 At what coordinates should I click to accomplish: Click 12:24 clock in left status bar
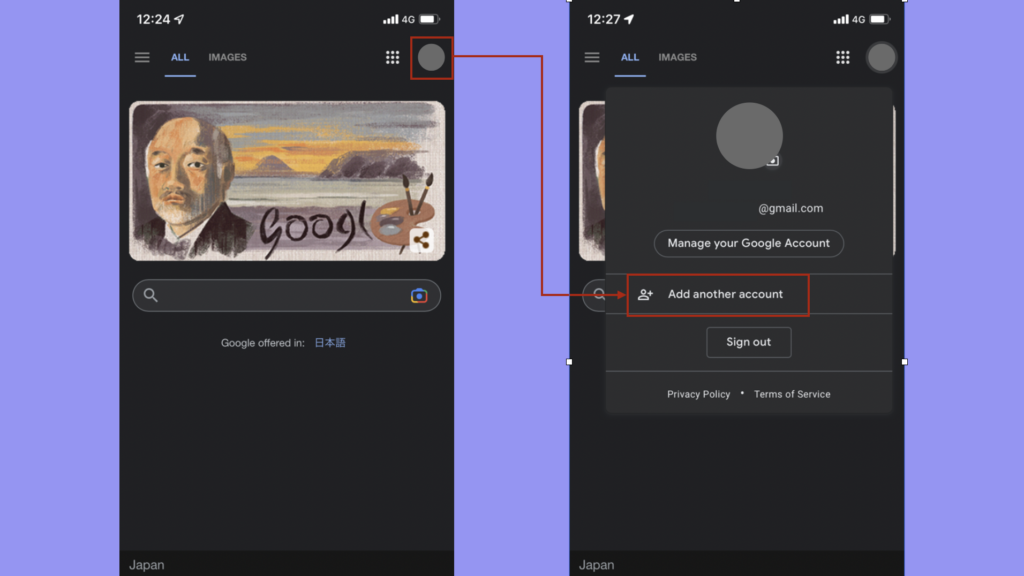(x=153, y=20)
